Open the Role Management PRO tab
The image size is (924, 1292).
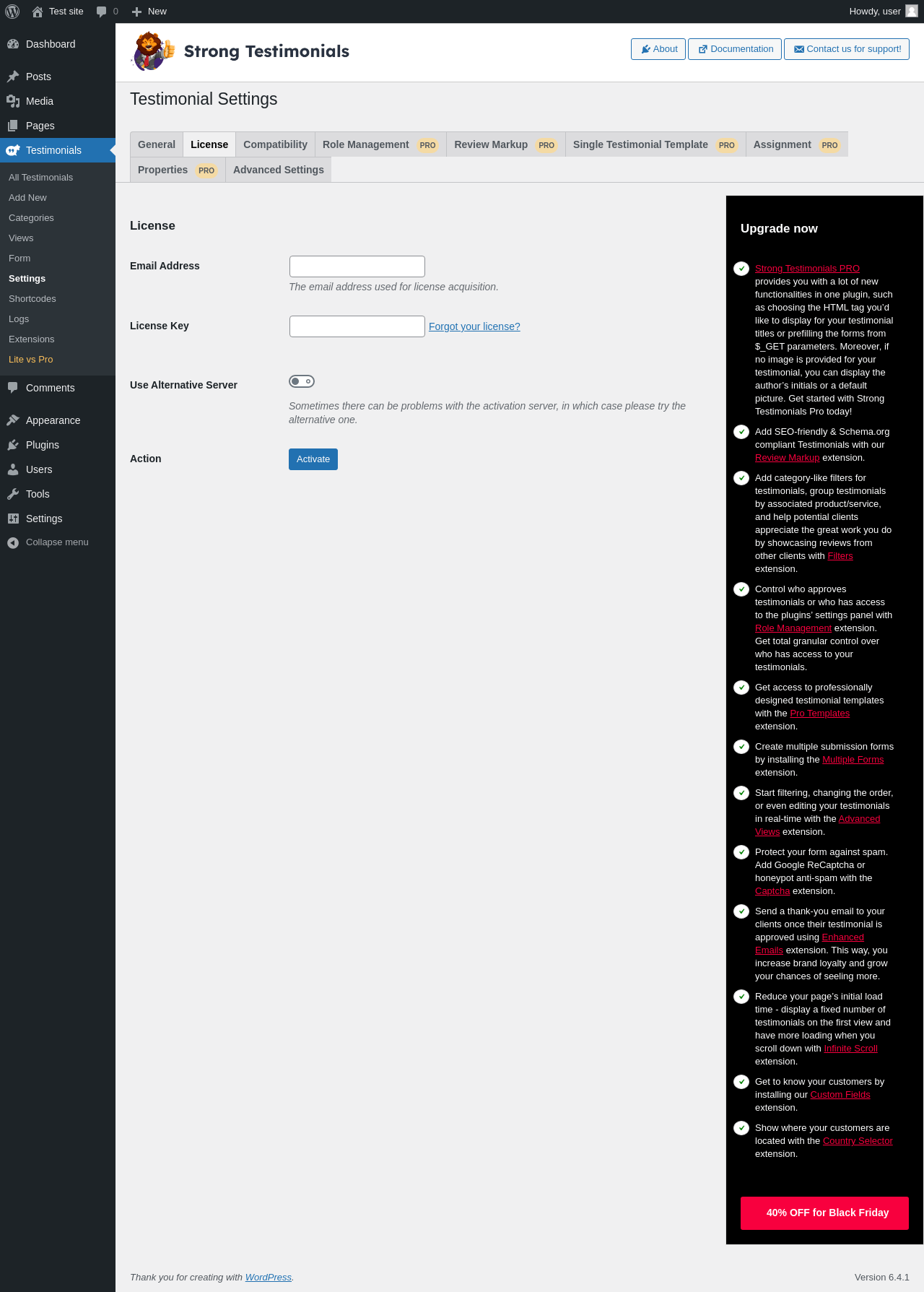380,144
